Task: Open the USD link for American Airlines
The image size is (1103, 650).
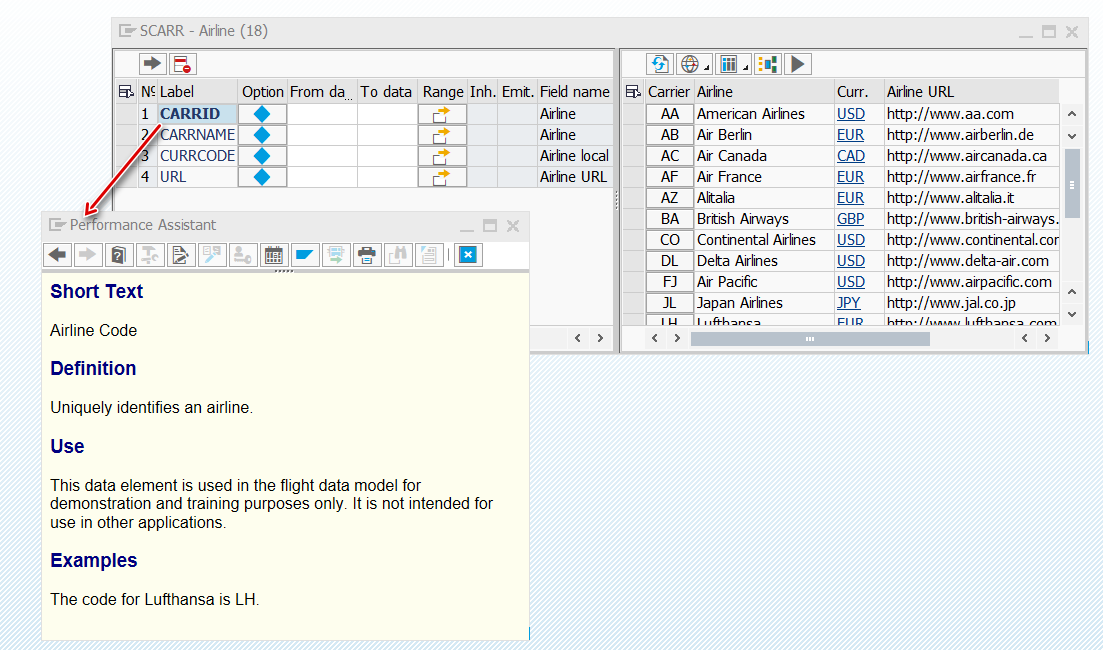Action: tap(850, 114)
